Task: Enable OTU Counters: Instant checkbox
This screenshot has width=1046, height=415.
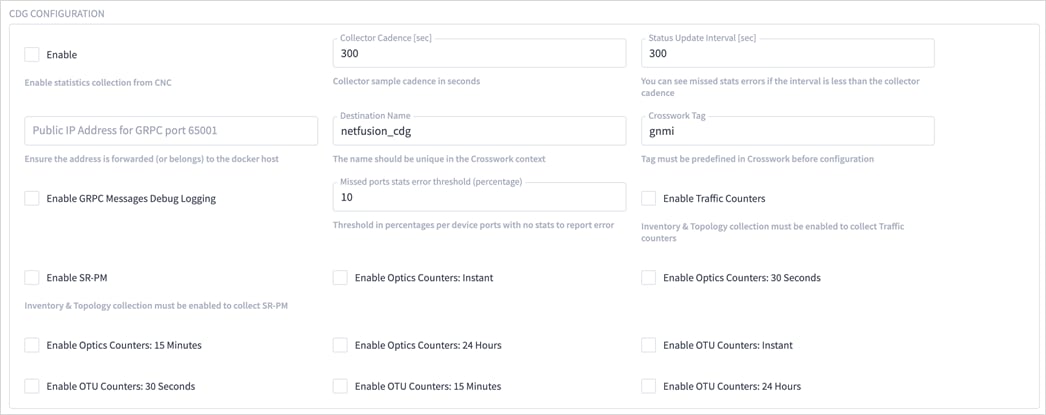Action: pos(649,345)
